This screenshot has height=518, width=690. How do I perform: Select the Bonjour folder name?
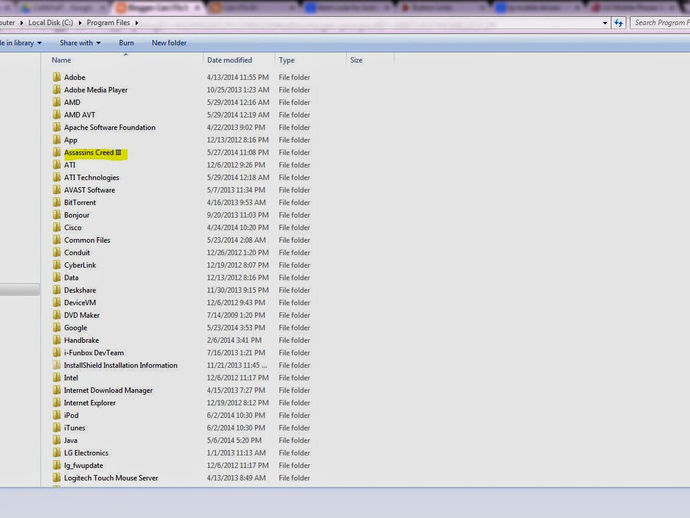pyautogui.click(x=77, y=215)
